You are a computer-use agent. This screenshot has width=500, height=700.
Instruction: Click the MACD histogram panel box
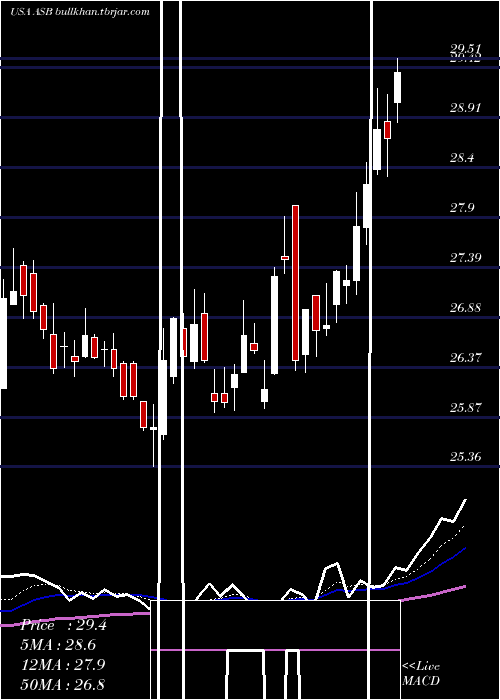[275, 650]
